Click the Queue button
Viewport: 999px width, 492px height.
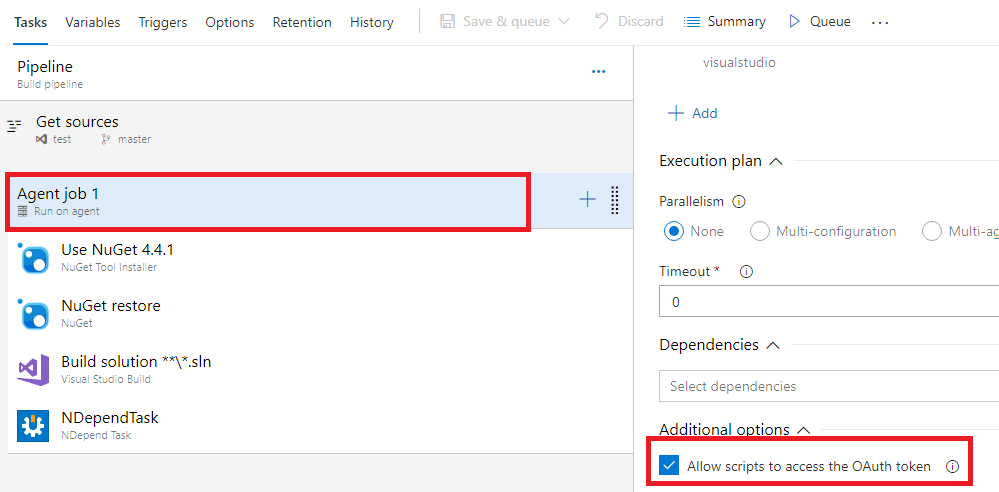point(819,21)
